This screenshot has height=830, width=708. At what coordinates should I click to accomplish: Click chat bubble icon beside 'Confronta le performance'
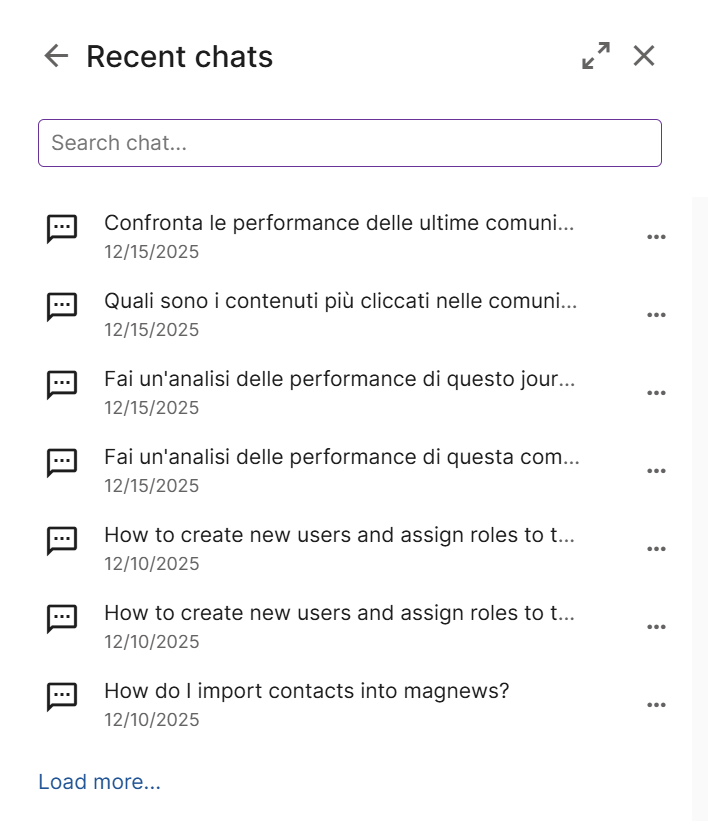[x=62, y=228]
